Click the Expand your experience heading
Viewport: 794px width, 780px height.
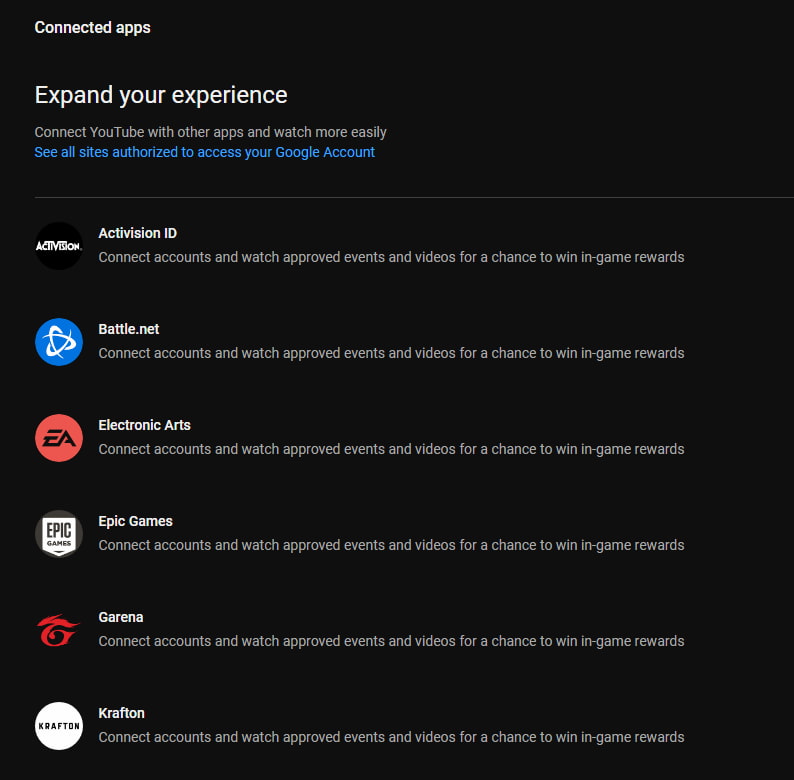click(x=161, y=95)
